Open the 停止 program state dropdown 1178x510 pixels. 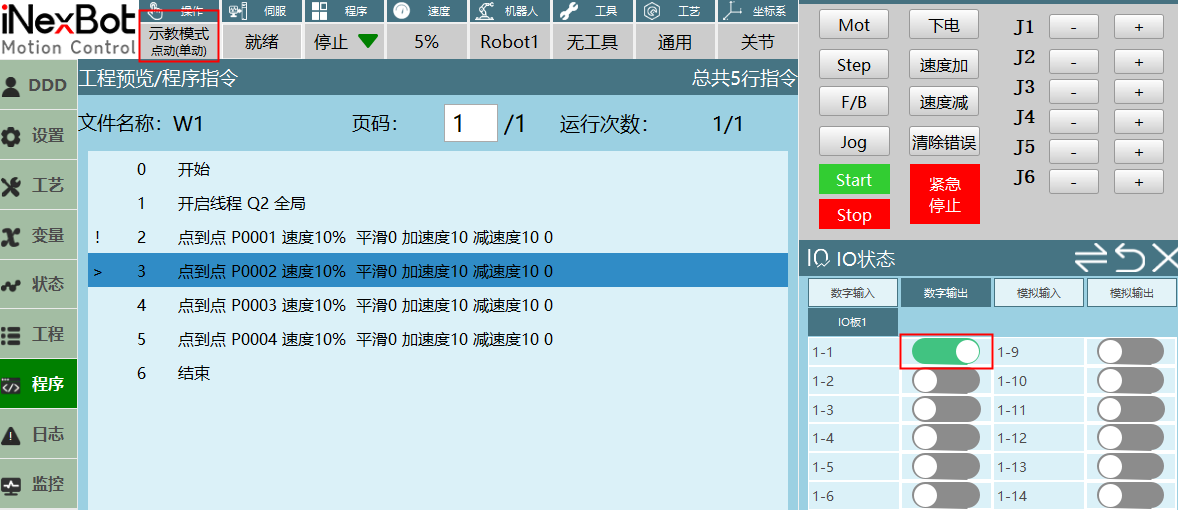(345, 42)
